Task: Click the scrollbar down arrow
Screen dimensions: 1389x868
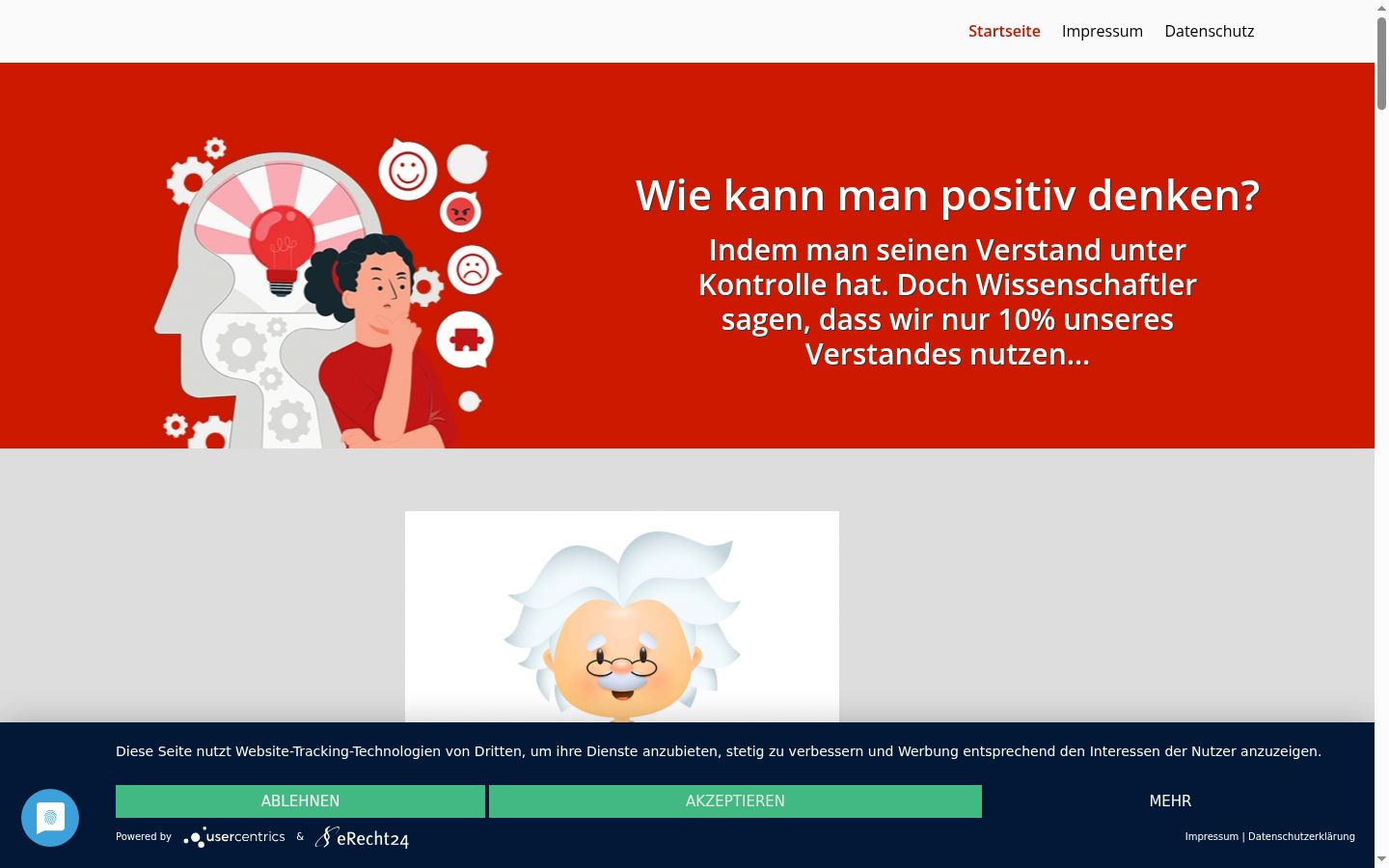Action: tap(1381, 859)
